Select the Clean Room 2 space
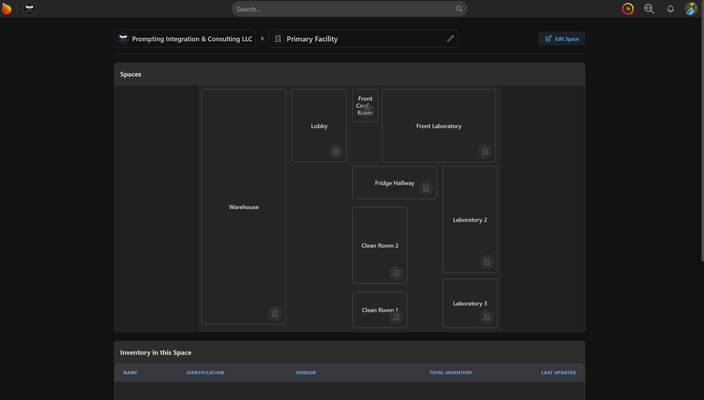This screenshot has height=400, width=704. (x=380, y=245)
